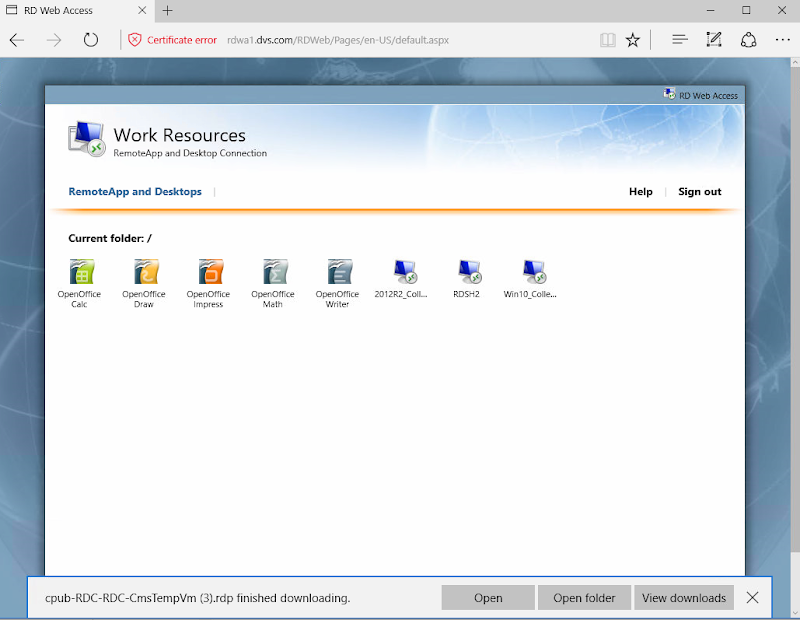Screen dimensions: 800x620
Task: Click the Current folder: / label
Action: pos(110,238)
